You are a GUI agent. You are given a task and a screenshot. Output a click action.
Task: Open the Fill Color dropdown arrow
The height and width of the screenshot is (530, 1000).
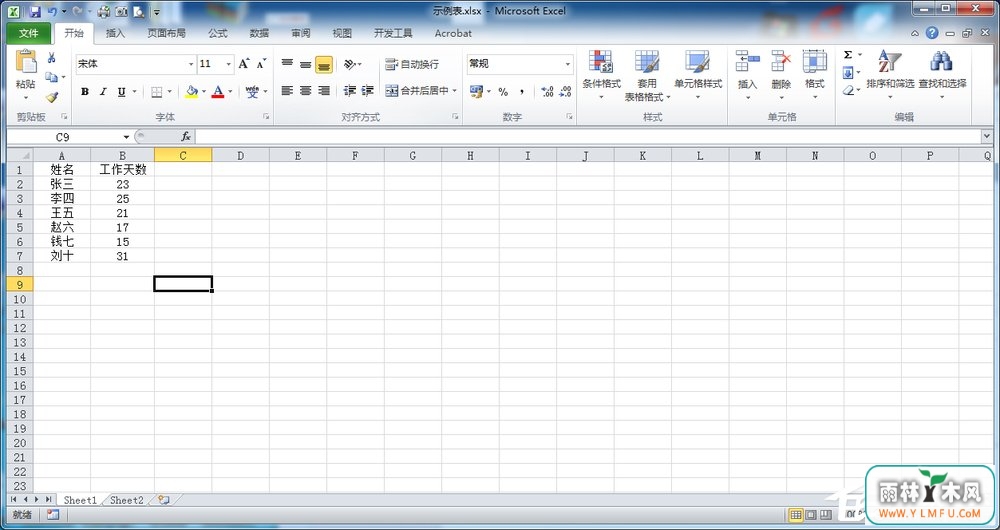click(204, 92)
